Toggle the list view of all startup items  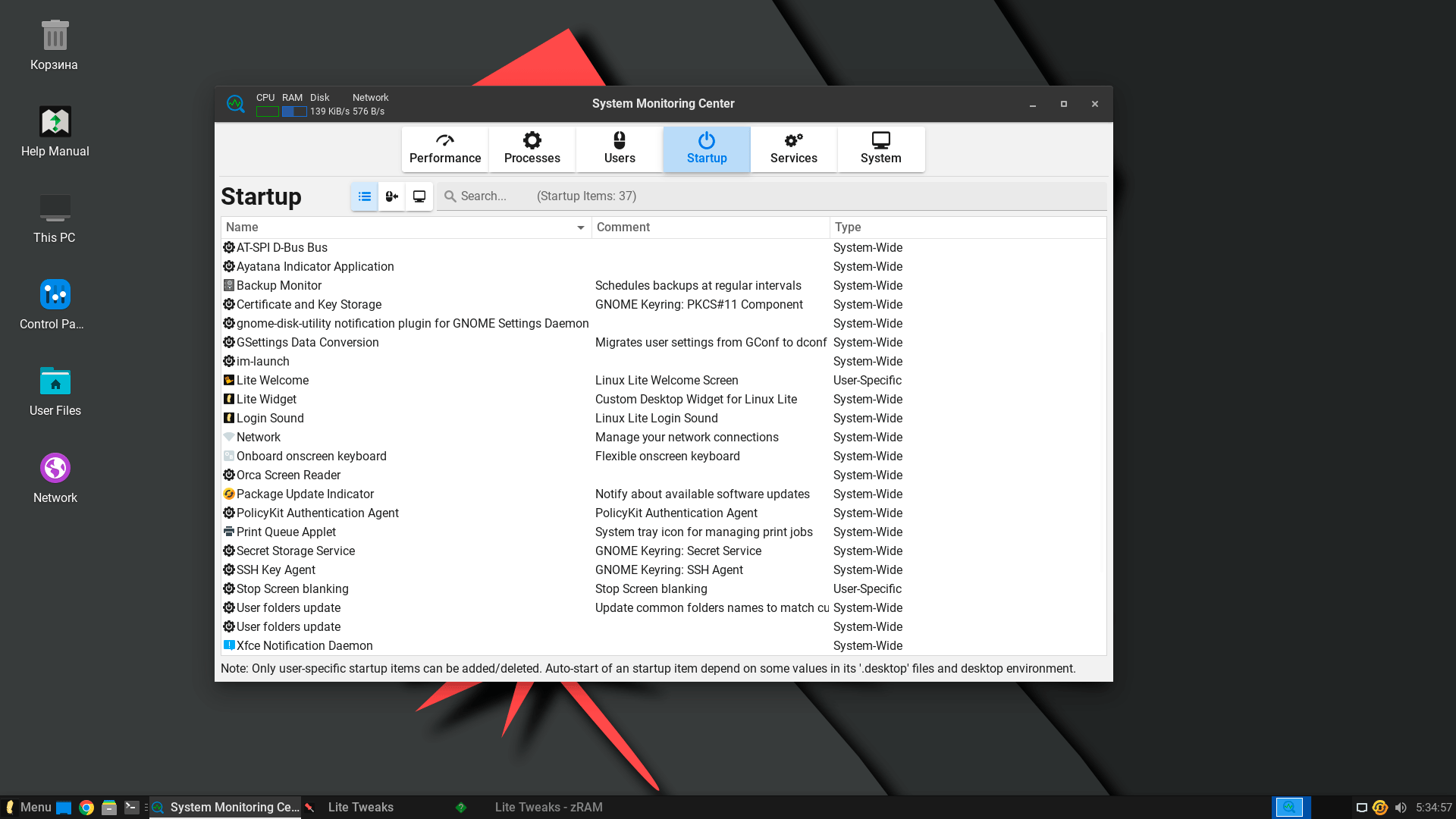[x=365, y=196]
